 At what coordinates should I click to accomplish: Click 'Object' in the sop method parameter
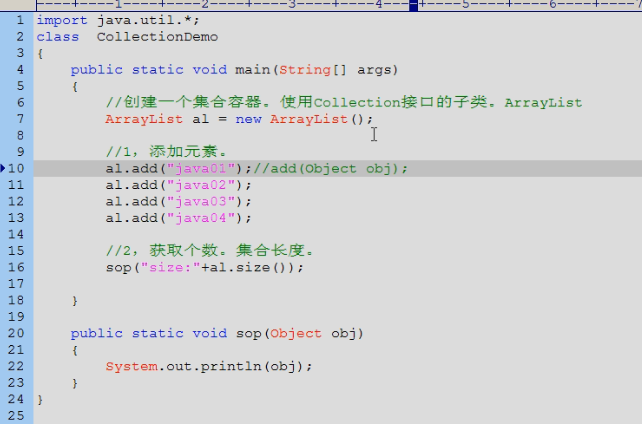point(296,334)
